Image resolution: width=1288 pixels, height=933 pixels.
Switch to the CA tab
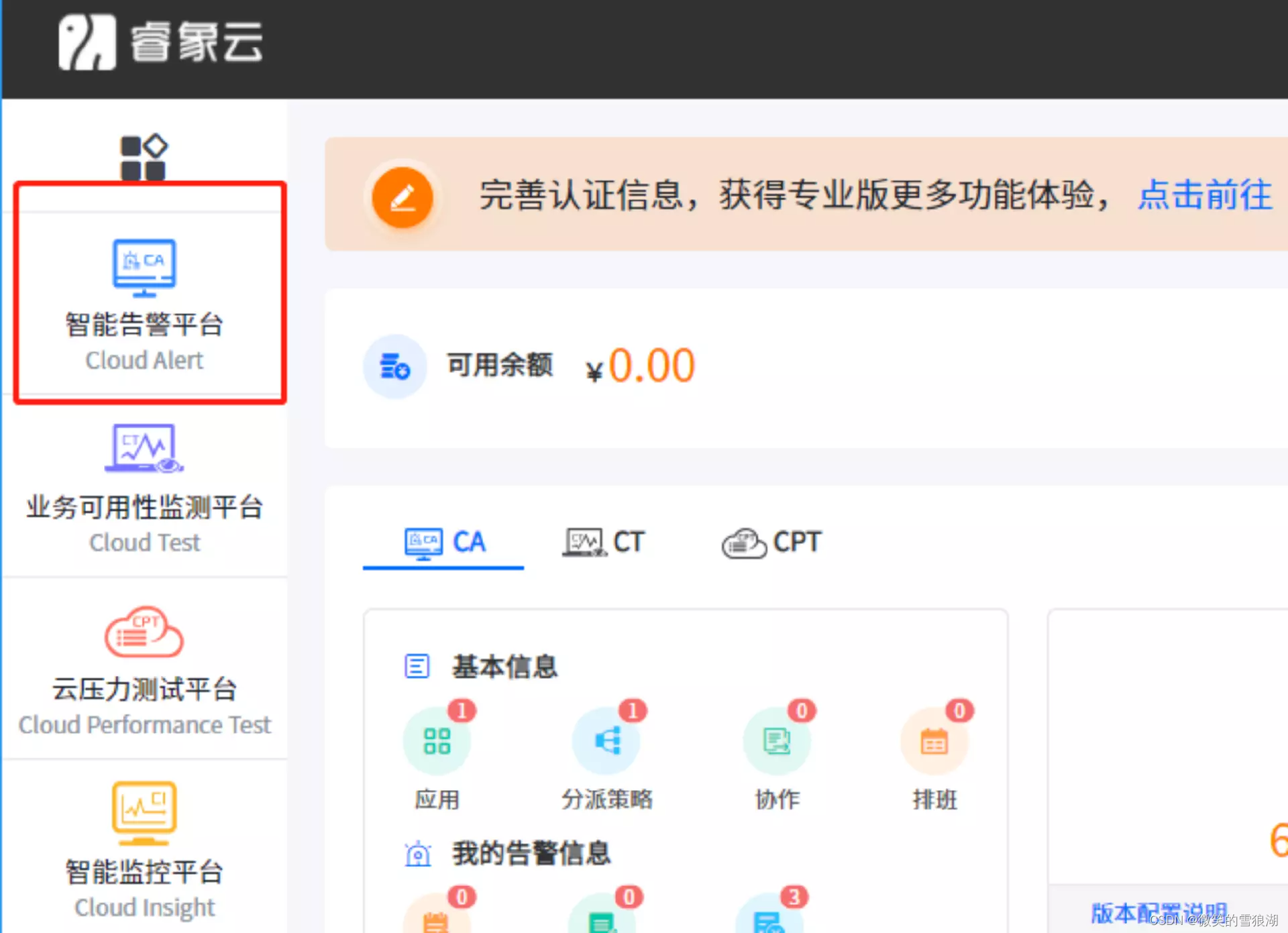(x=445, y=542)
